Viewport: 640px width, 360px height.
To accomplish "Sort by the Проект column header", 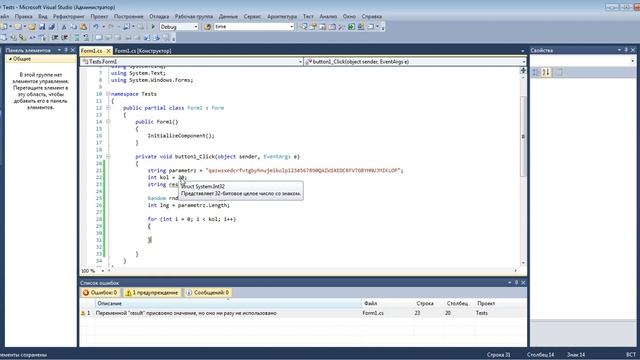I will click(x=500, y=304).
